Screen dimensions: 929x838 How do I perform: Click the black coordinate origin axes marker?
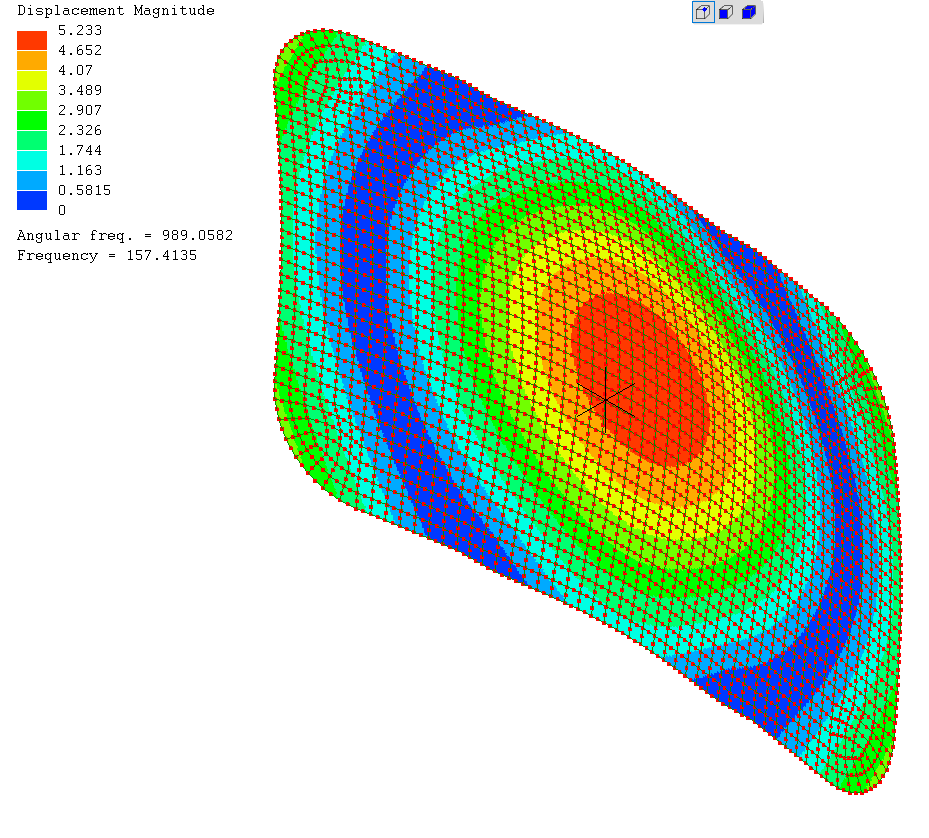[606, 400]
